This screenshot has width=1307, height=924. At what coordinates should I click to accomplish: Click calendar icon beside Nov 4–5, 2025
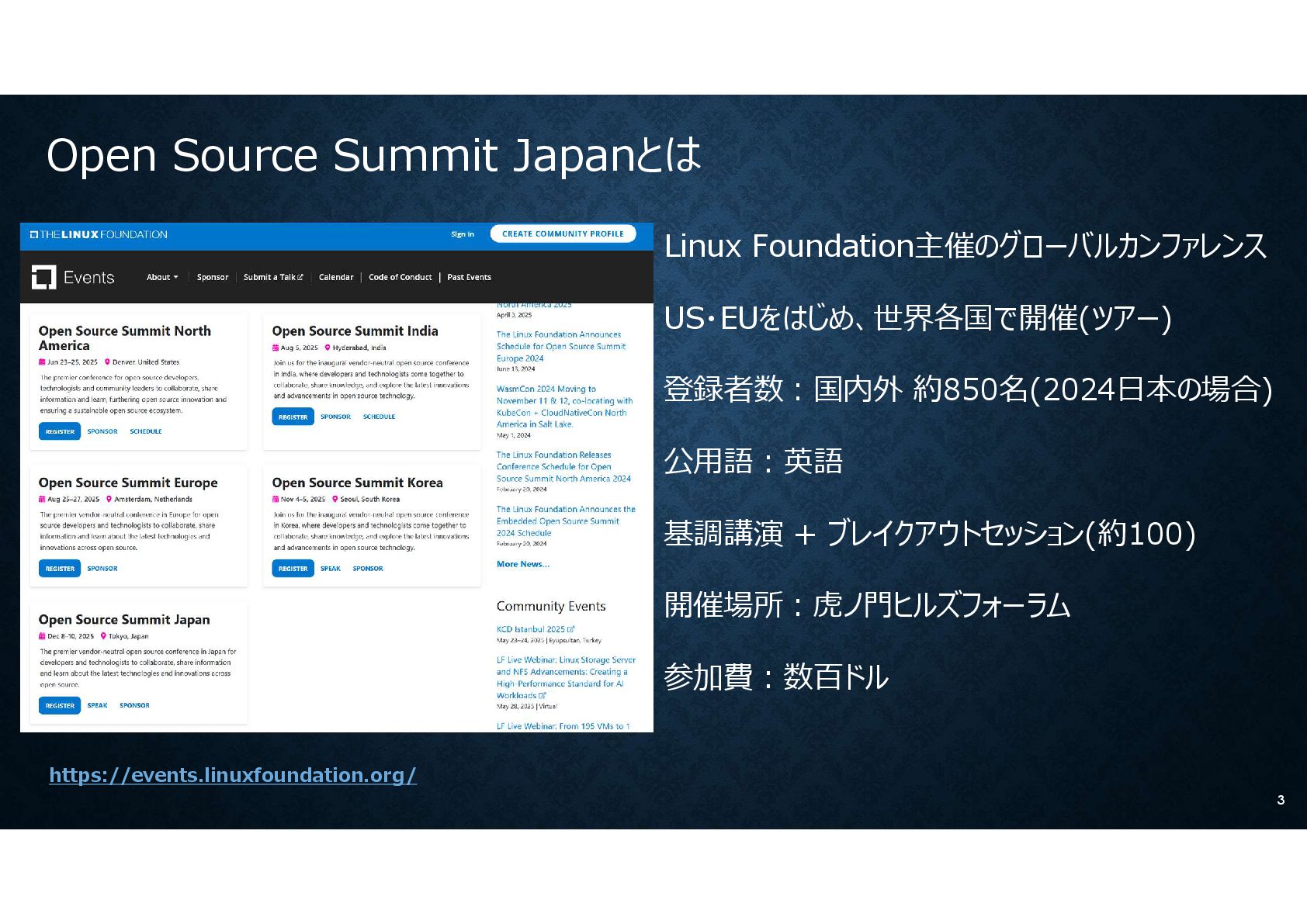pyautogui.click(x=276, y=500)
